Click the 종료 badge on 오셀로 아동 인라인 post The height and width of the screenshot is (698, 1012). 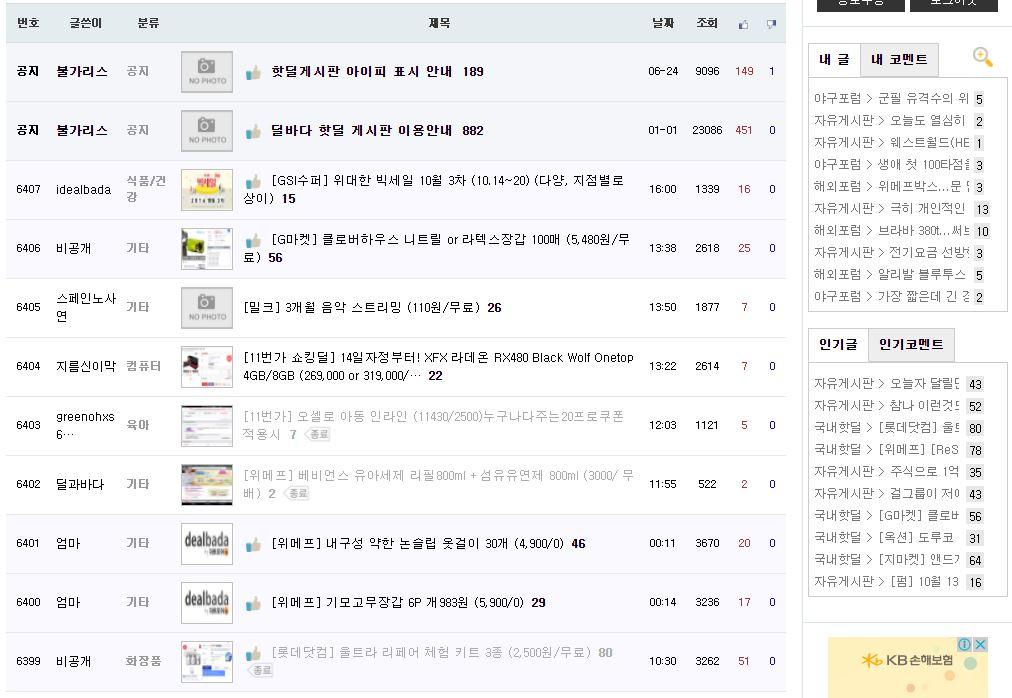click(318, 435)
